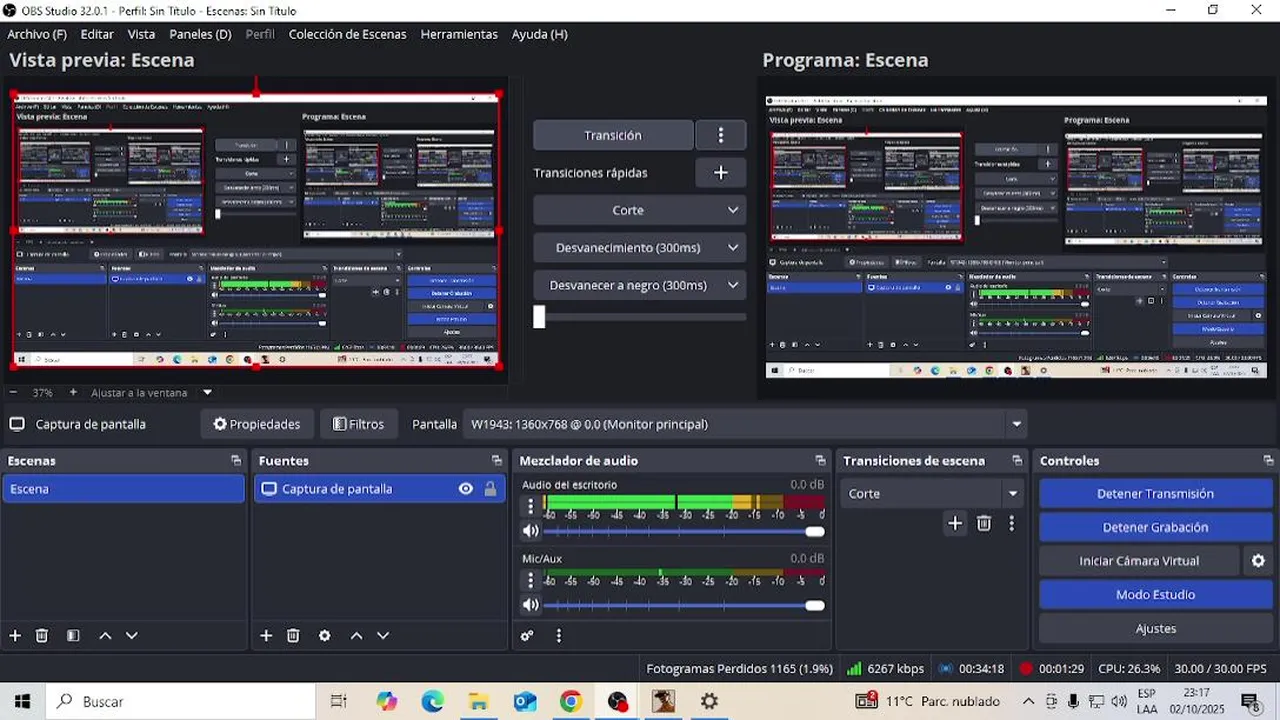The width and height of the screenshot is (1280, 720).
Task: Add a new source in Fuentes panel
Action: [266, 635]
